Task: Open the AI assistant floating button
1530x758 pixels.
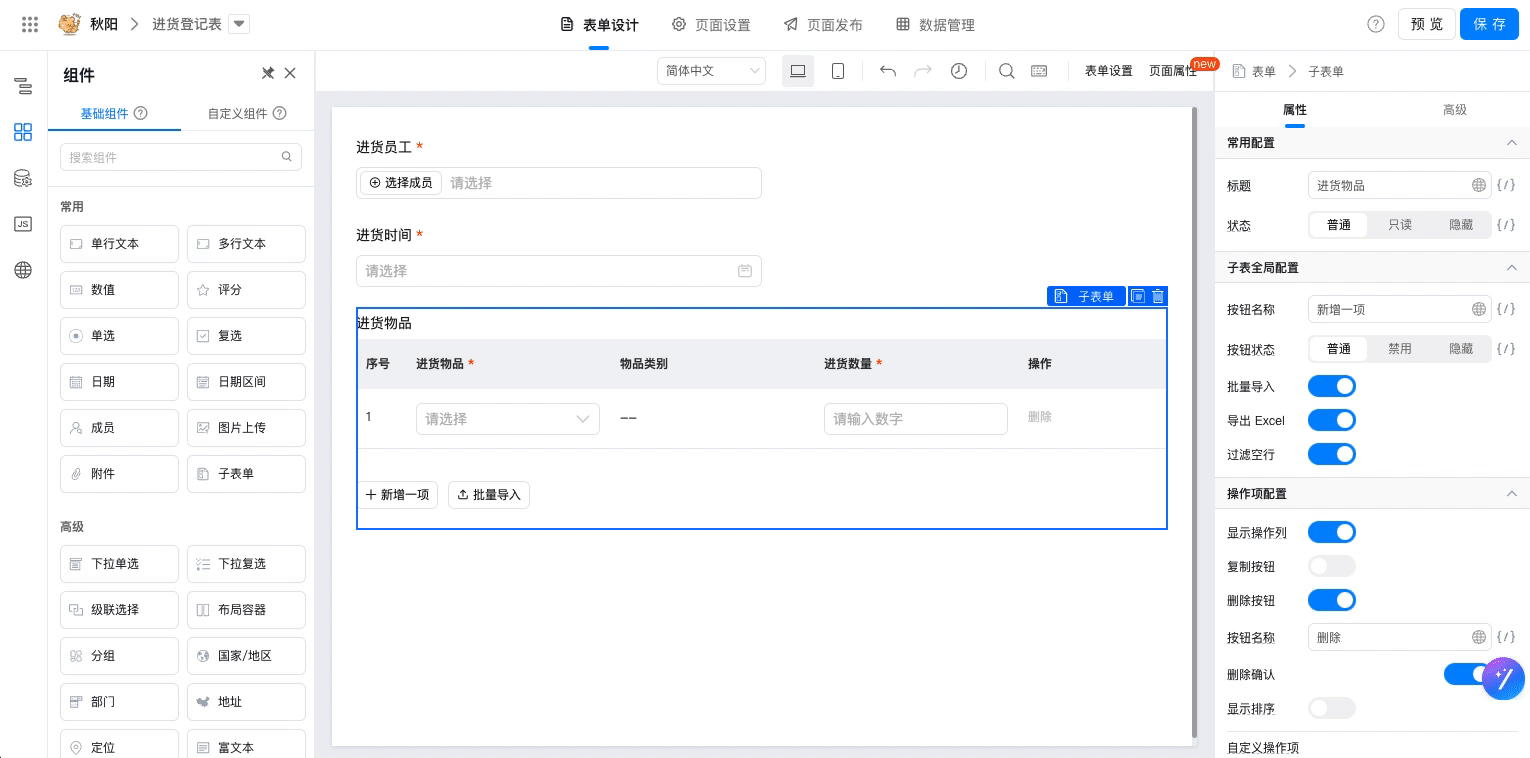Action: click(x=1503, y=681)
